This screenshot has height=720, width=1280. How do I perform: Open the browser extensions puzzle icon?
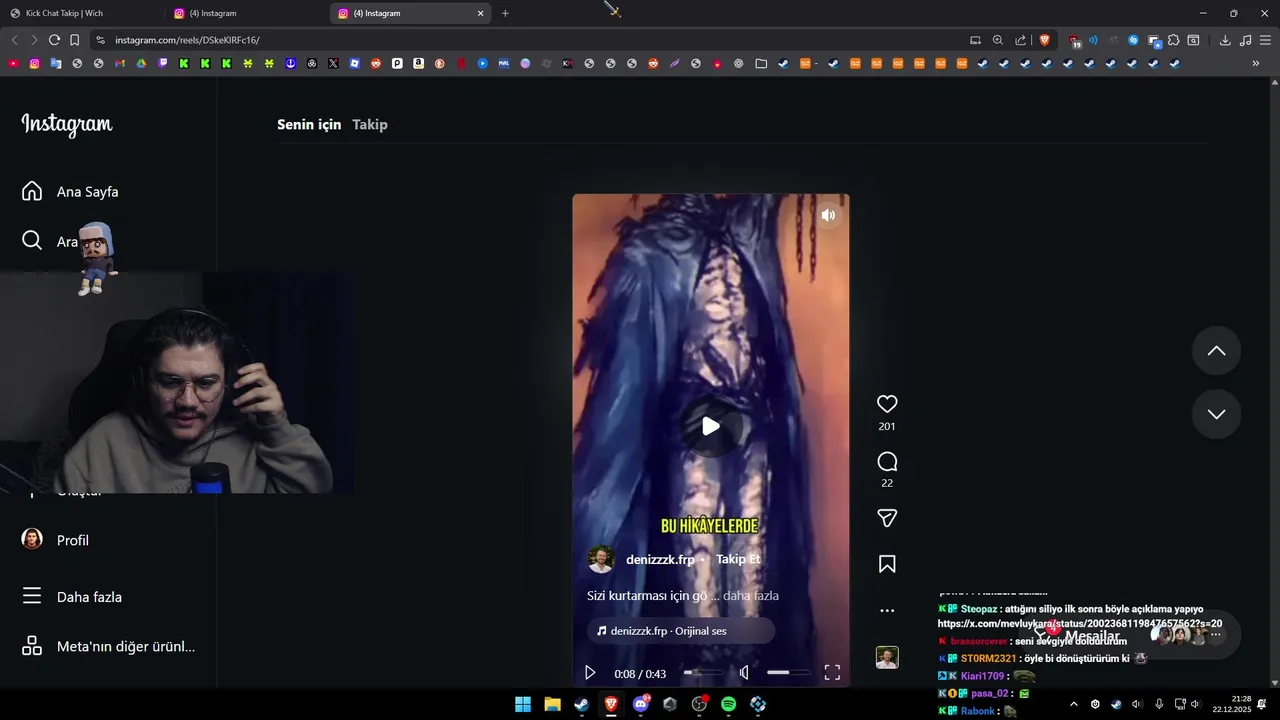[1174, 40]
